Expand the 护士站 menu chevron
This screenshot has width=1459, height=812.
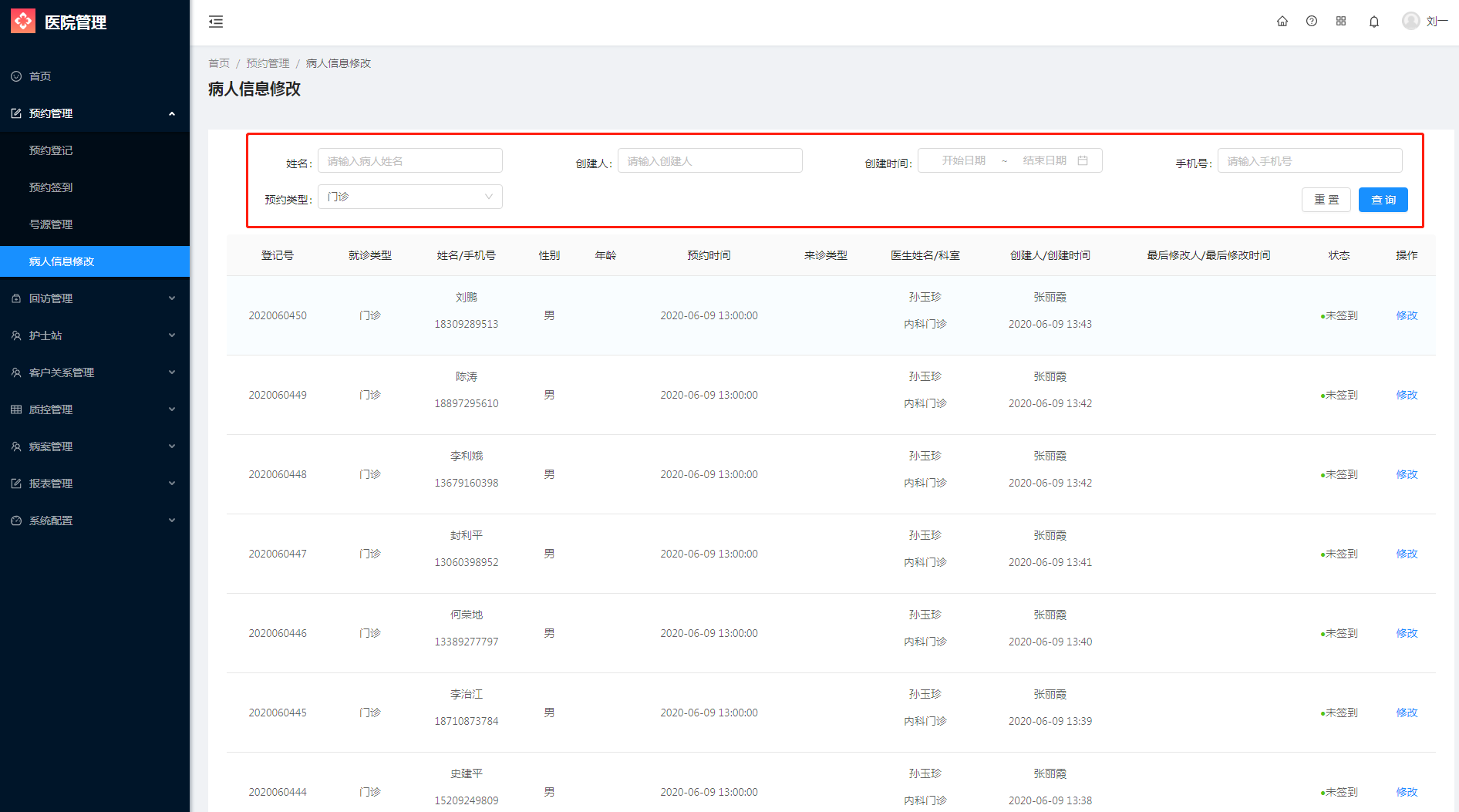click(172, 335)
